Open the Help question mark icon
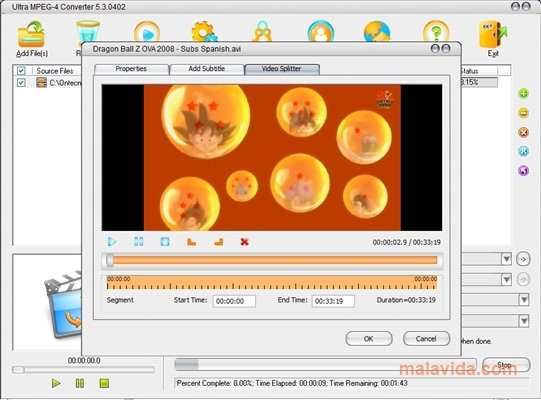The height and width of the screenshot is (400, 541). (436, 32)
